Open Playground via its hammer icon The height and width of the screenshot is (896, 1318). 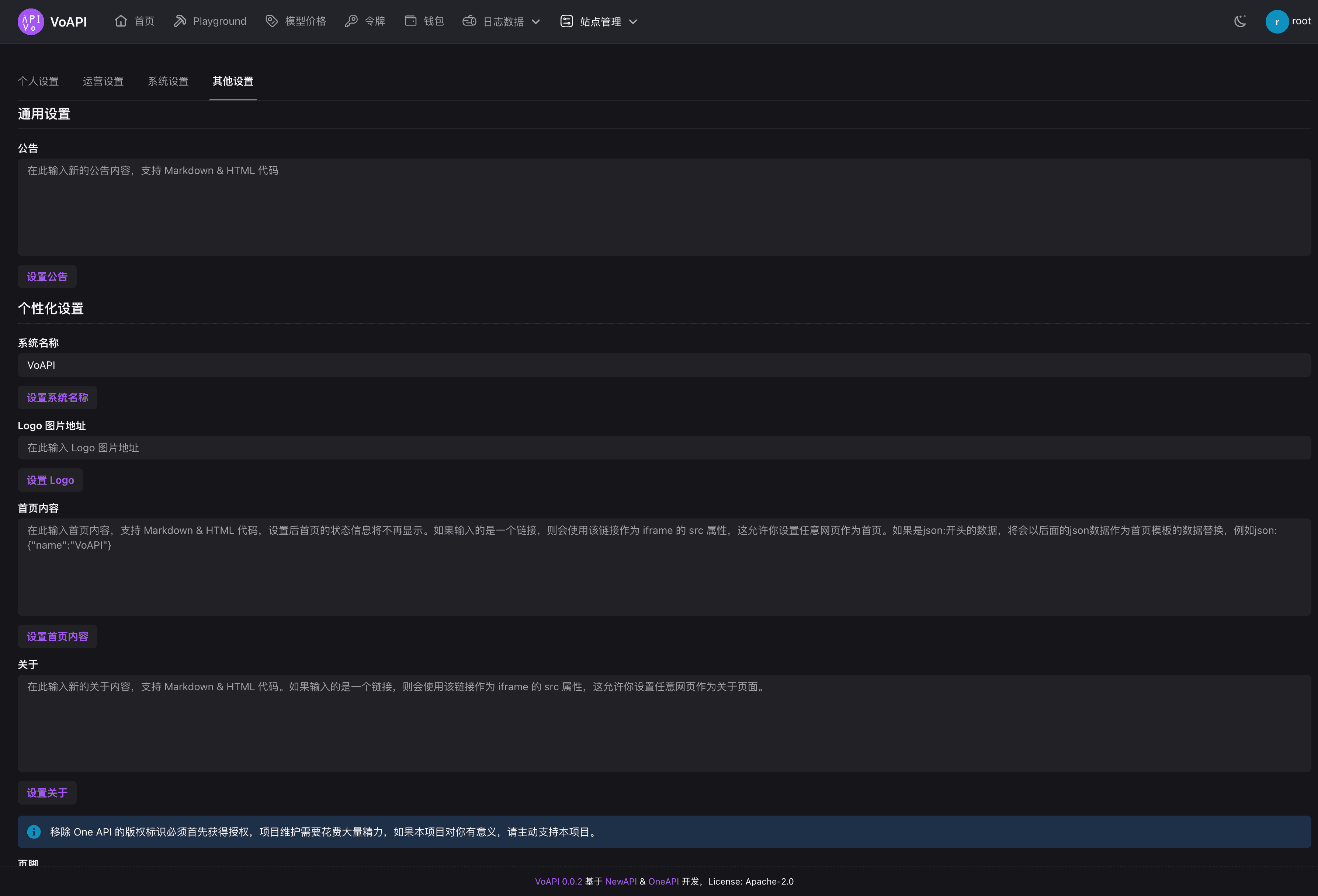pos(180,21)
